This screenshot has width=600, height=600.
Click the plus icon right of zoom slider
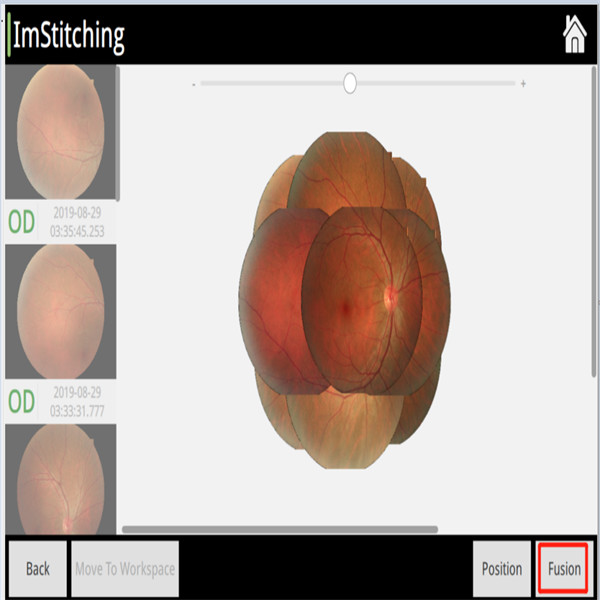[x=523, y=84]
